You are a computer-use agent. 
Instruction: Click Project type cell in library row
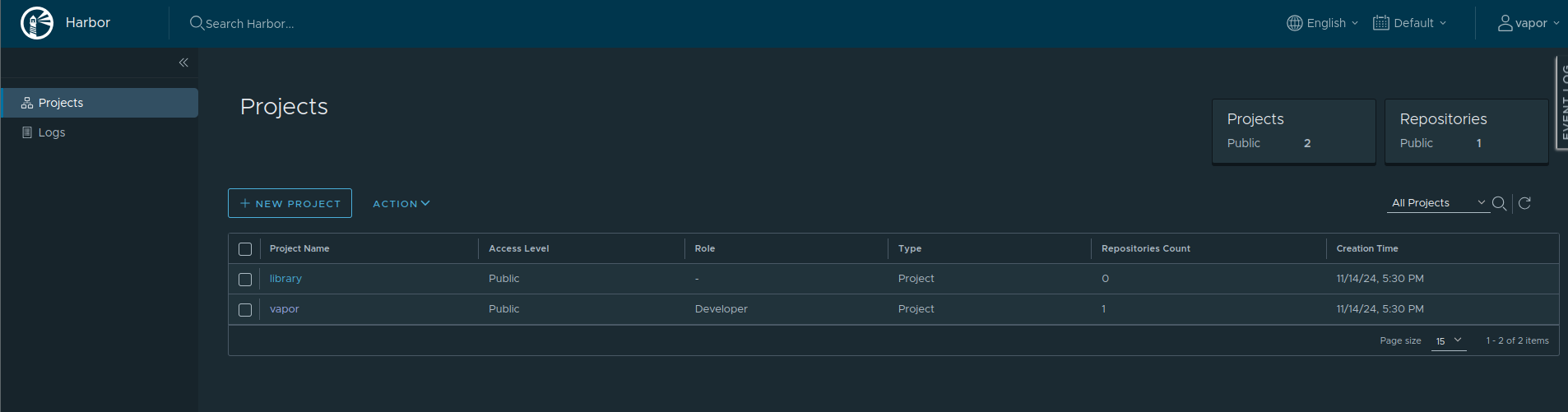[x=916, y=279]
